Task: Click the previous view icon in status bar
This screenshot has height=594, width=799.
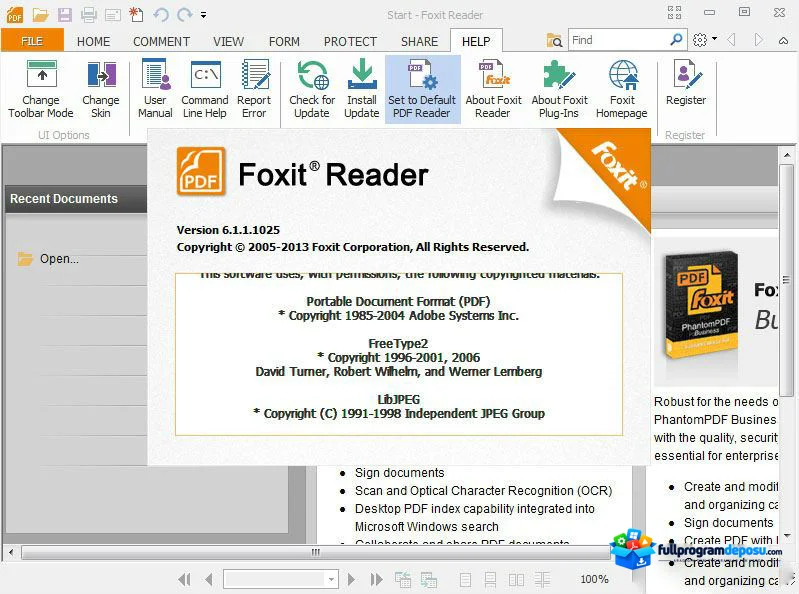Action: coord(403,579)
